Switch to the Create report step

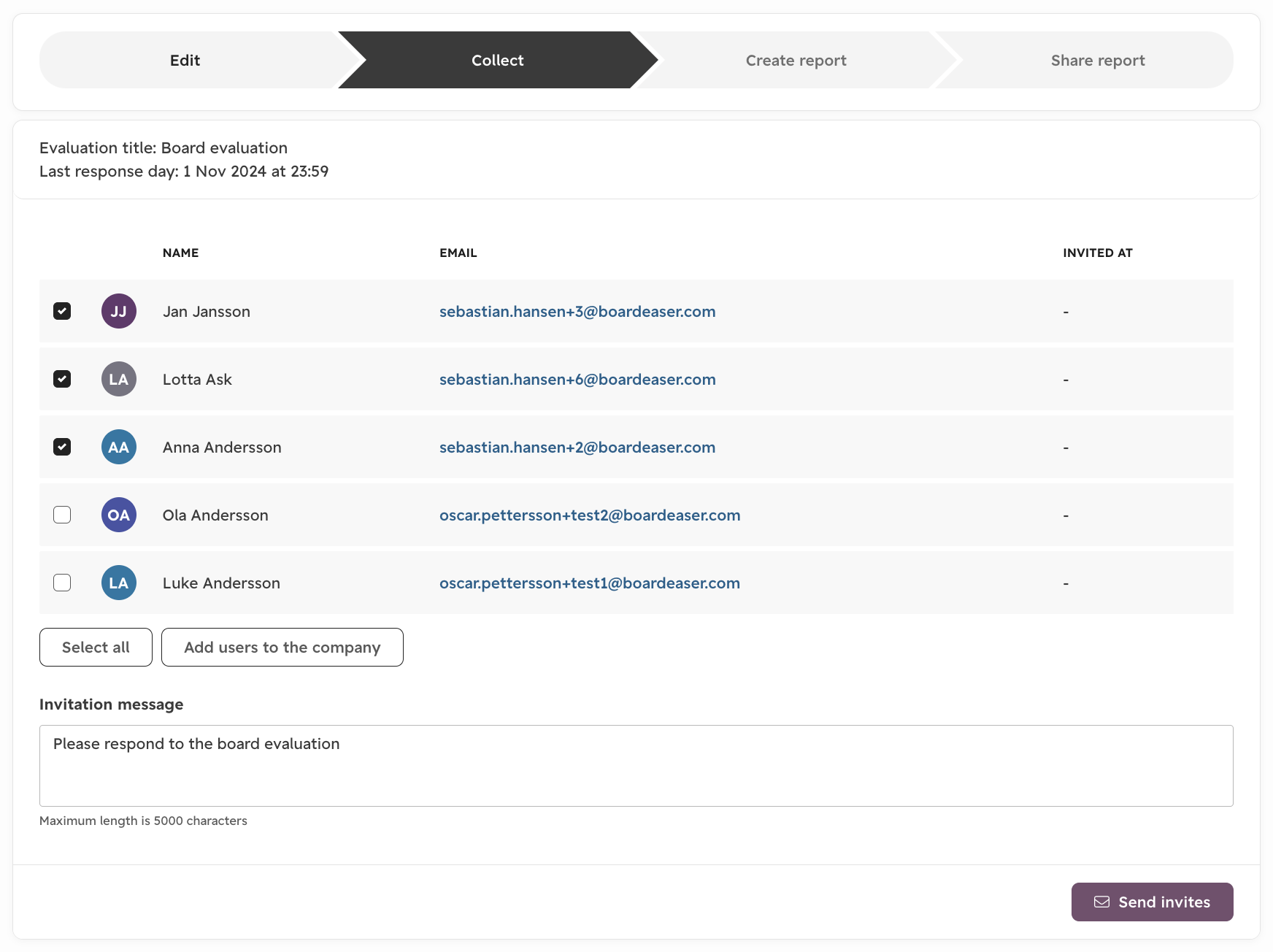796,60
